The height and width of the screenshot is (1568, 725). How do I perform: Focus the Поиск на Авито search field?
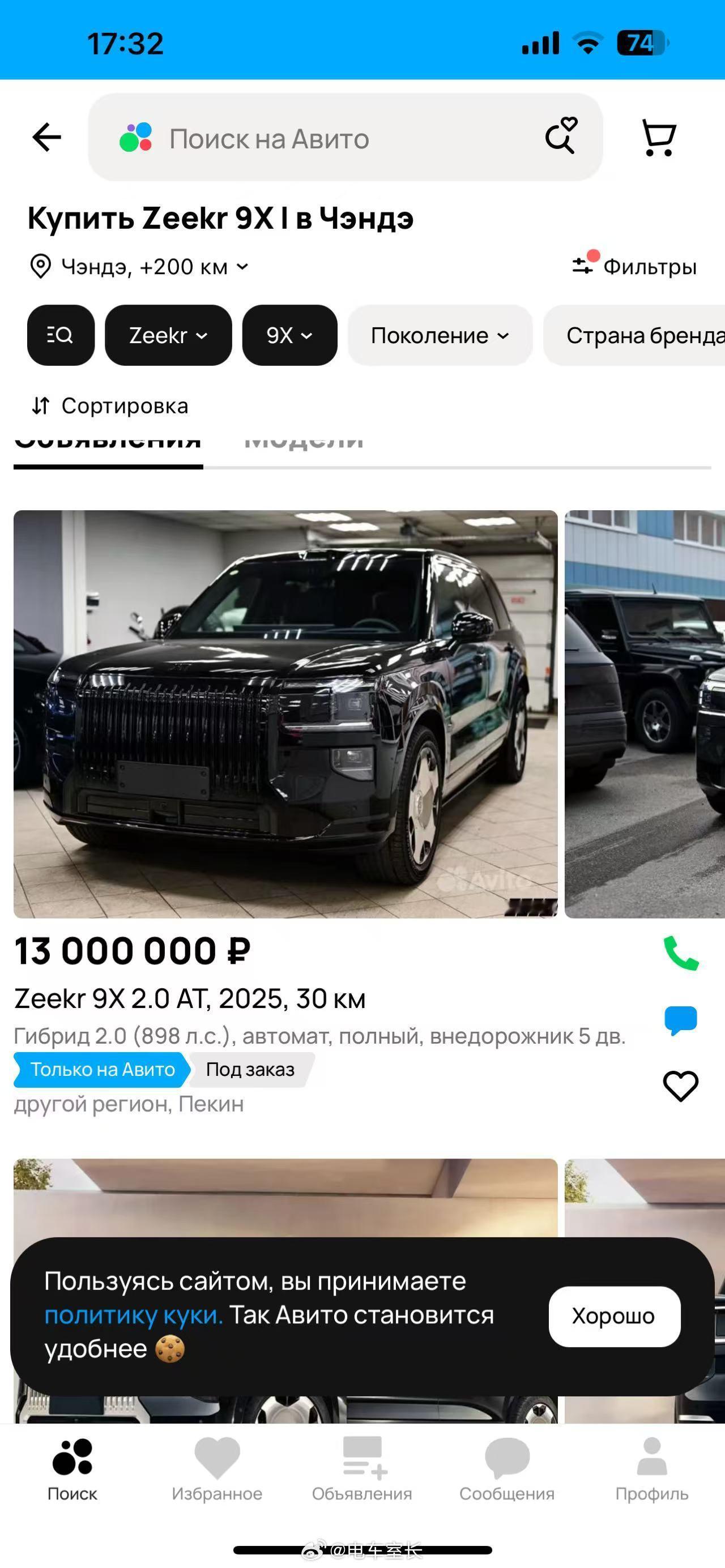pyautogui.click(x=345, y=138)
